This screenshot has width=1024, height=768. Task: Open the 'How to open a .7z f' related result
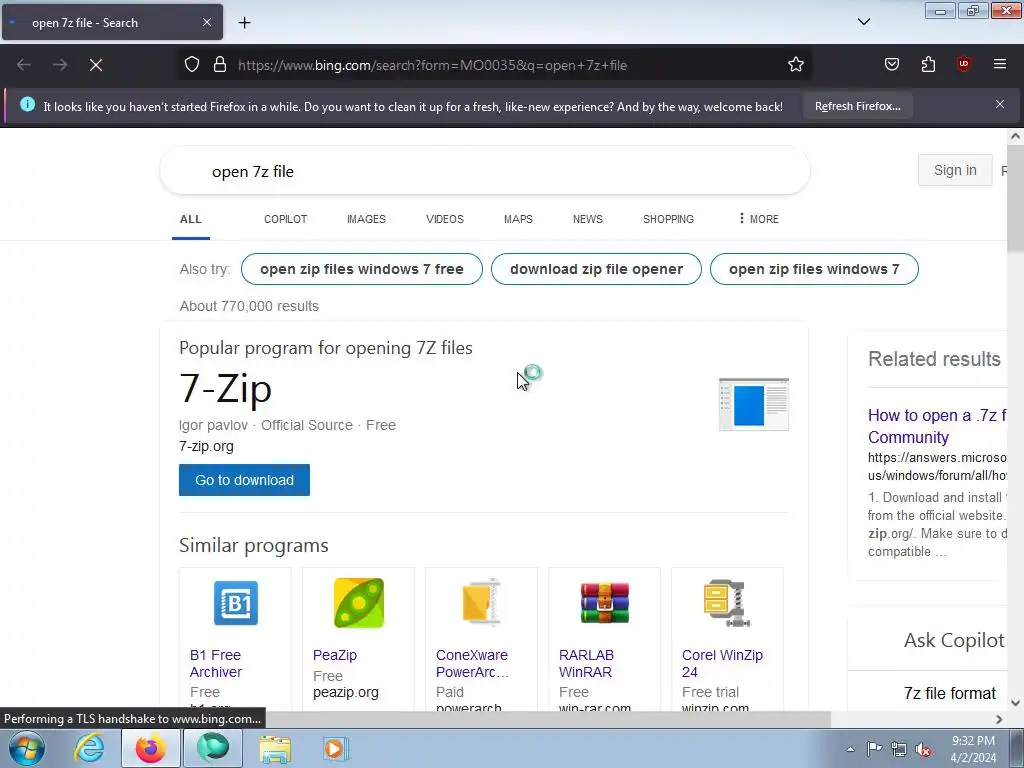[x=937, y=426]
